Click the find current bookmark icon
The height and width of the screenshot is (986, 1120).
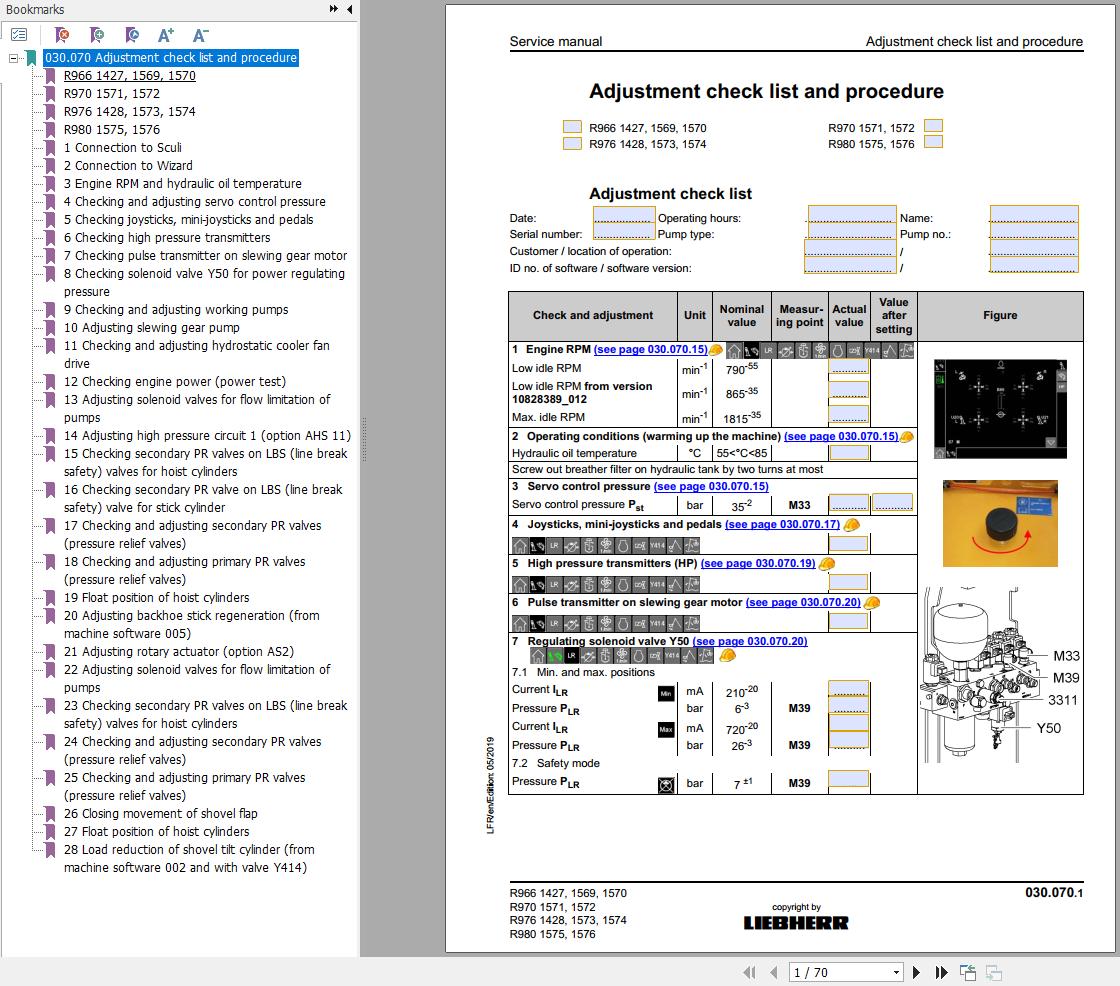[x=130, y=34]
